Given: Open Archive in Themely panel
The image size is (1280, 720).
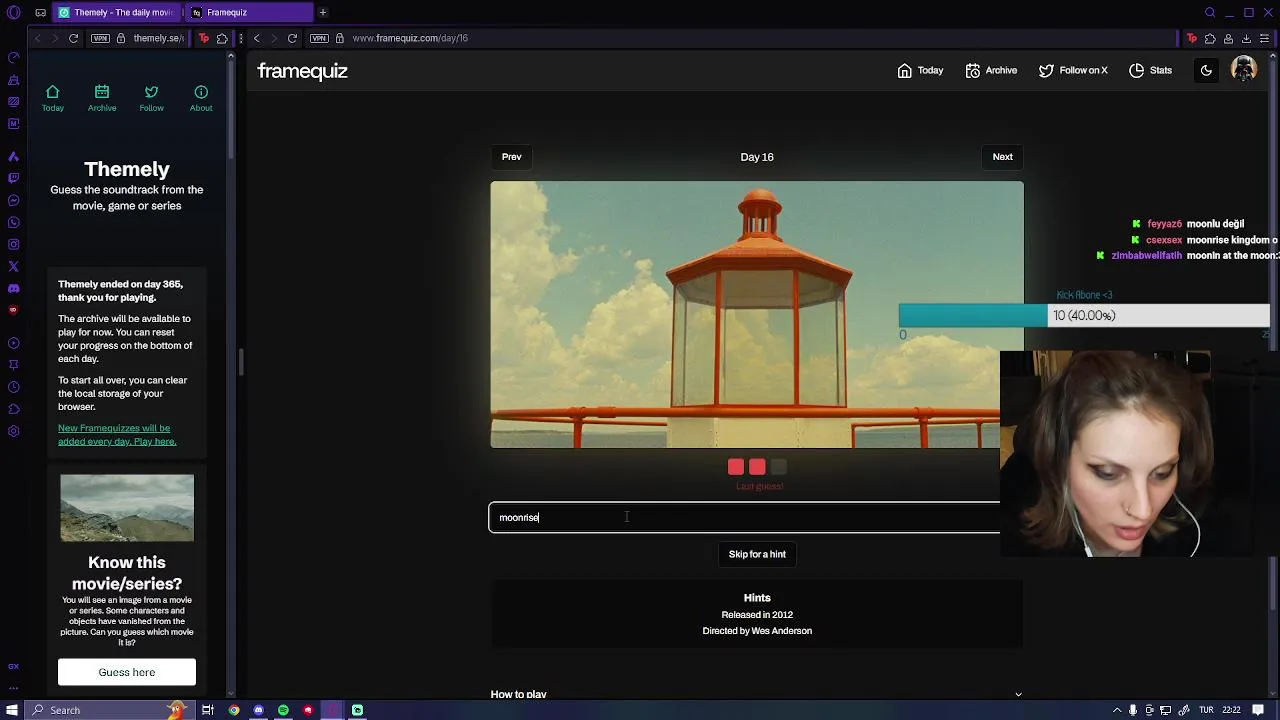Looking at the screenshot, I should click(x=102, y=98).
